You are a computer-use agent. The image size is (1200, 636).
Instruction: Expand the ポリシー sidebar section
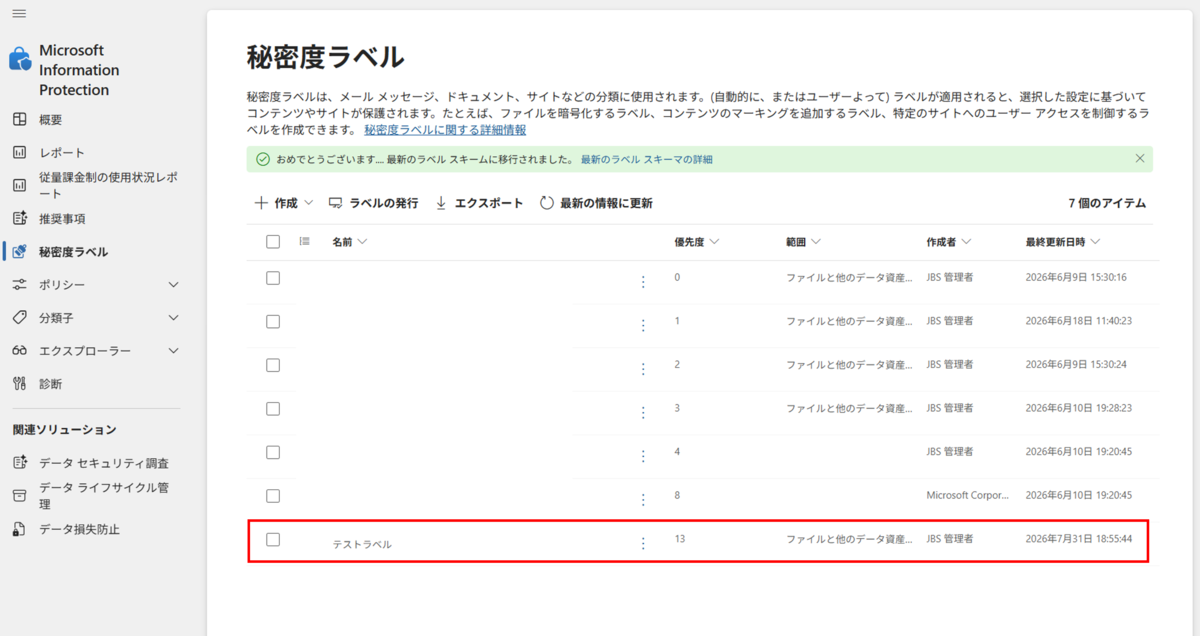174,285
